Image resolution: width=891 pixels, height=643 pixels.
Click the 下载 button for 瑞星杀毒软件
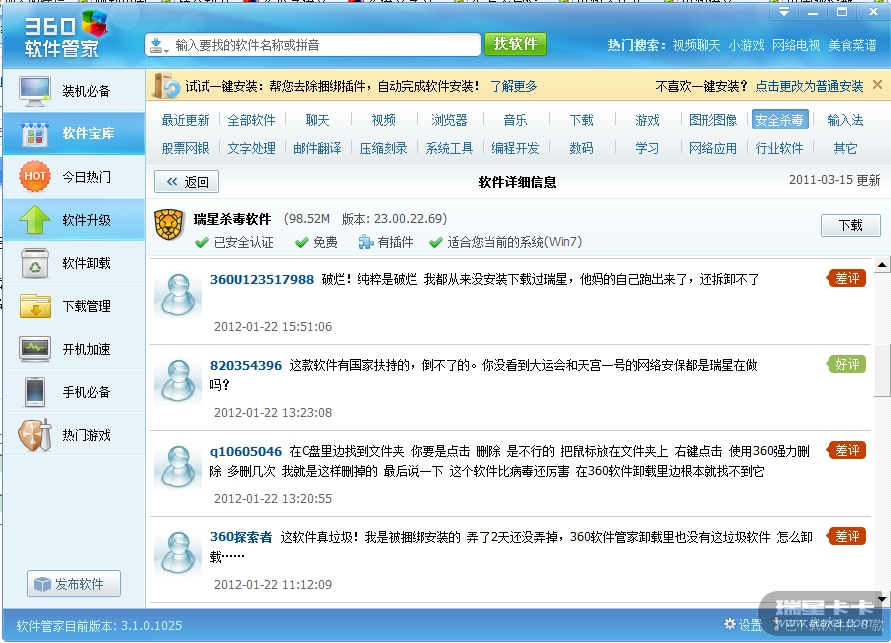tap(851, 226)
